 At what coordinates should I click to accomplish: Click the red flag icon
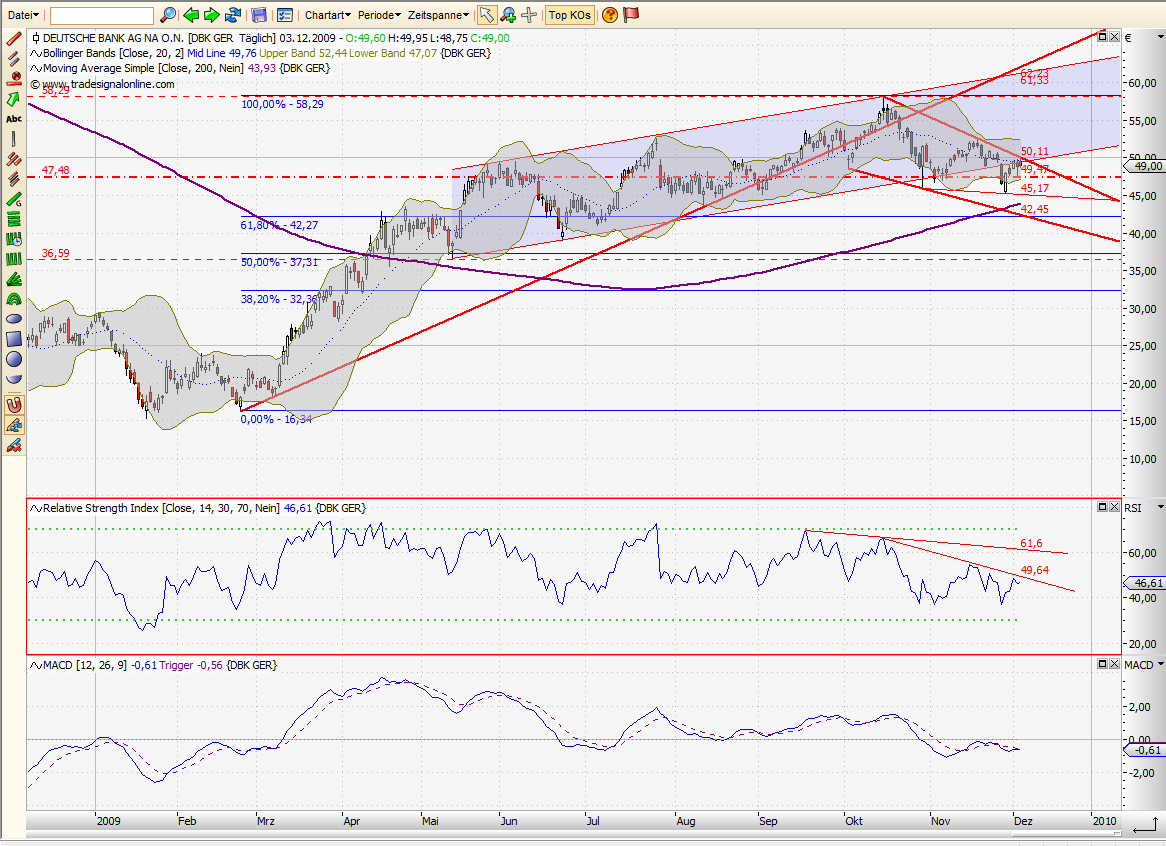631,15
